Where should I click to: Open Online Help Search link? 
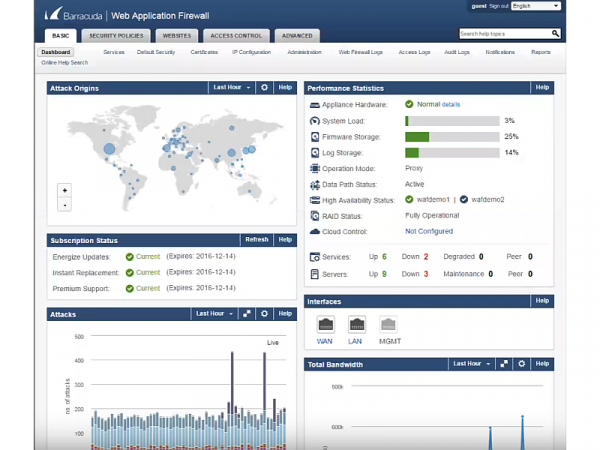click(65, 62)
